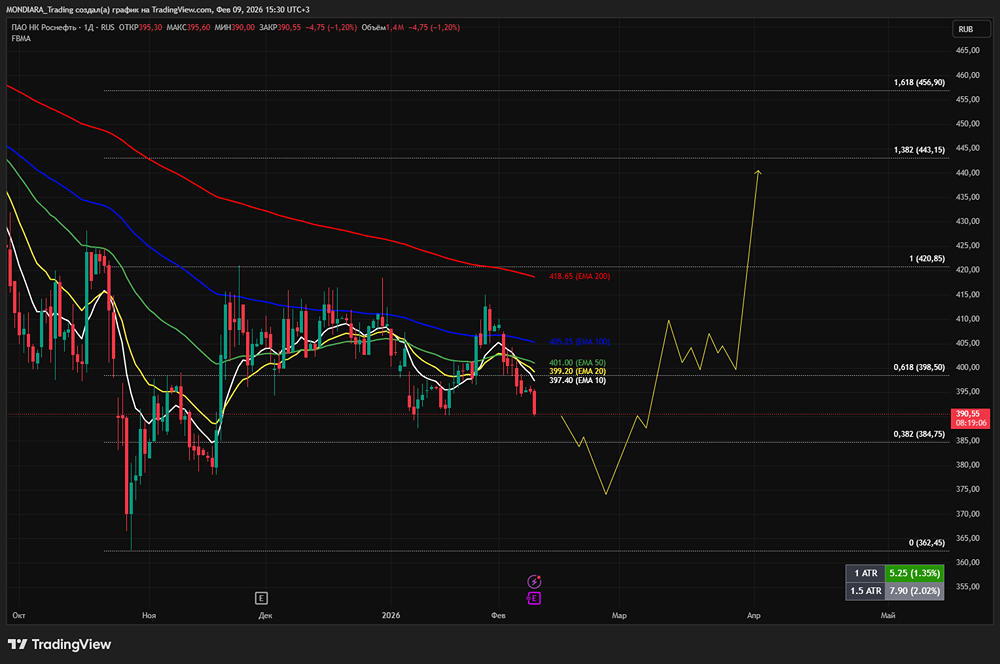Click Май on the time axis

point(888,616)
